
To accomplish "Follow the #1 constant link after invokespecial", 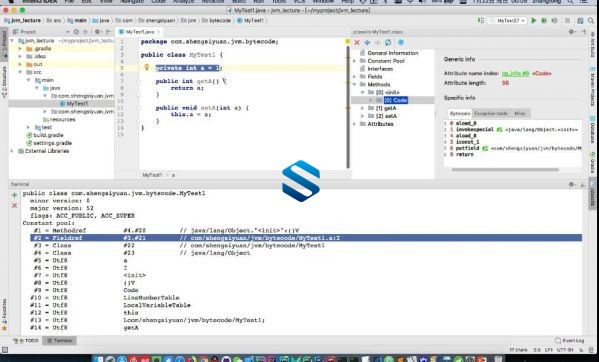I will click(499, 129).
